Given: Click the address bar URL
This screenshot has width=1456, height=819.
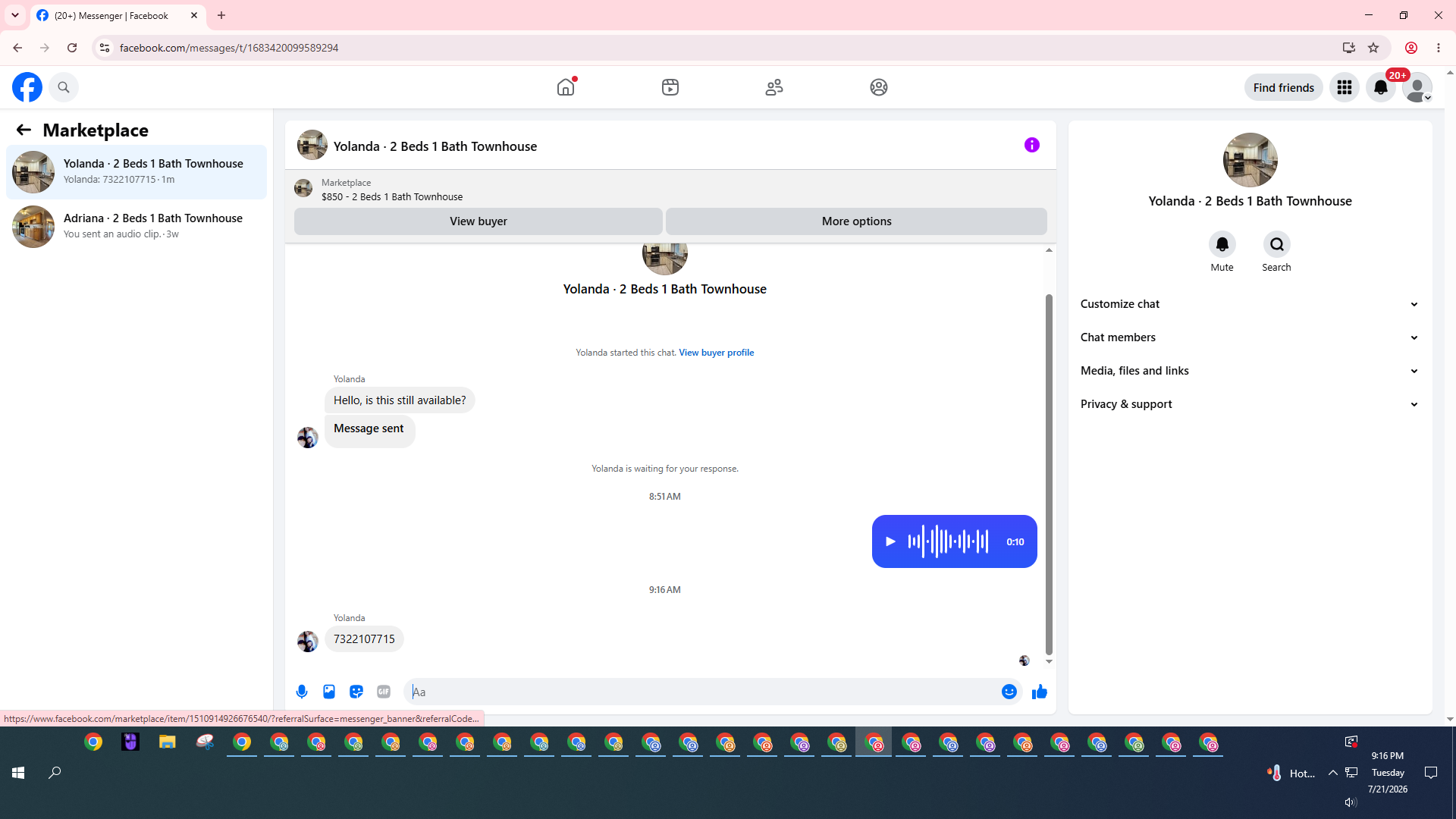Looking at the screenshot, I should 229,48.
